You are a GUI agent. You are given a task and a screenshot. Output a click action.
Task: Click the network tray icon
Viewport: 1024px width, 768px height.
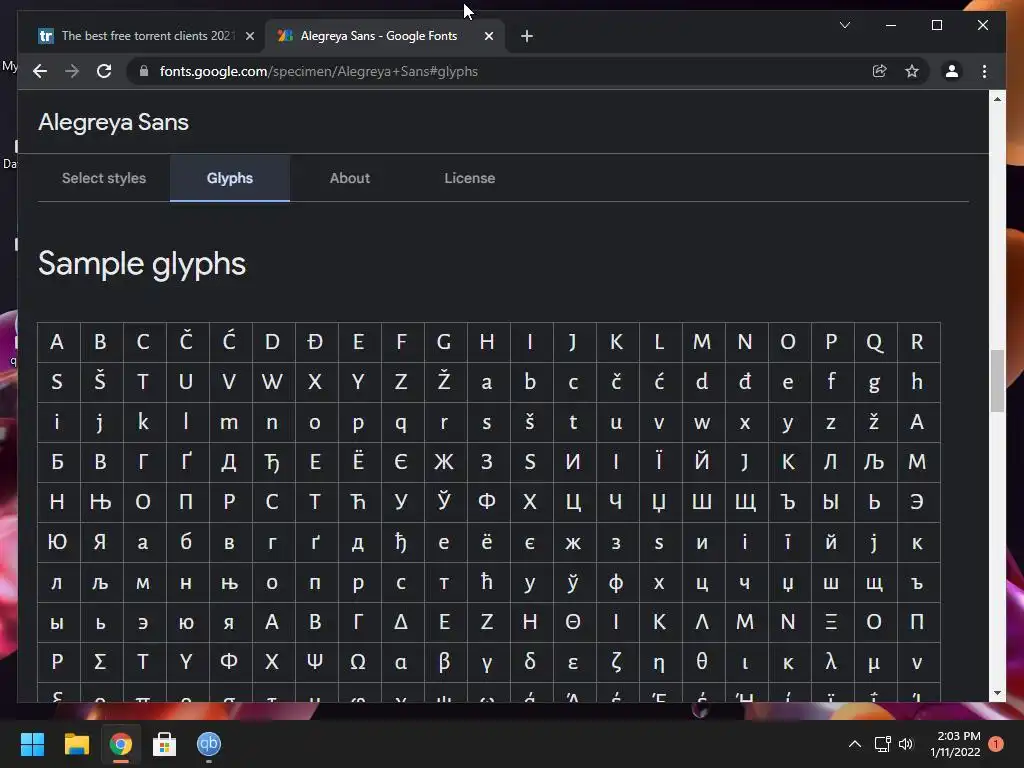882,744
